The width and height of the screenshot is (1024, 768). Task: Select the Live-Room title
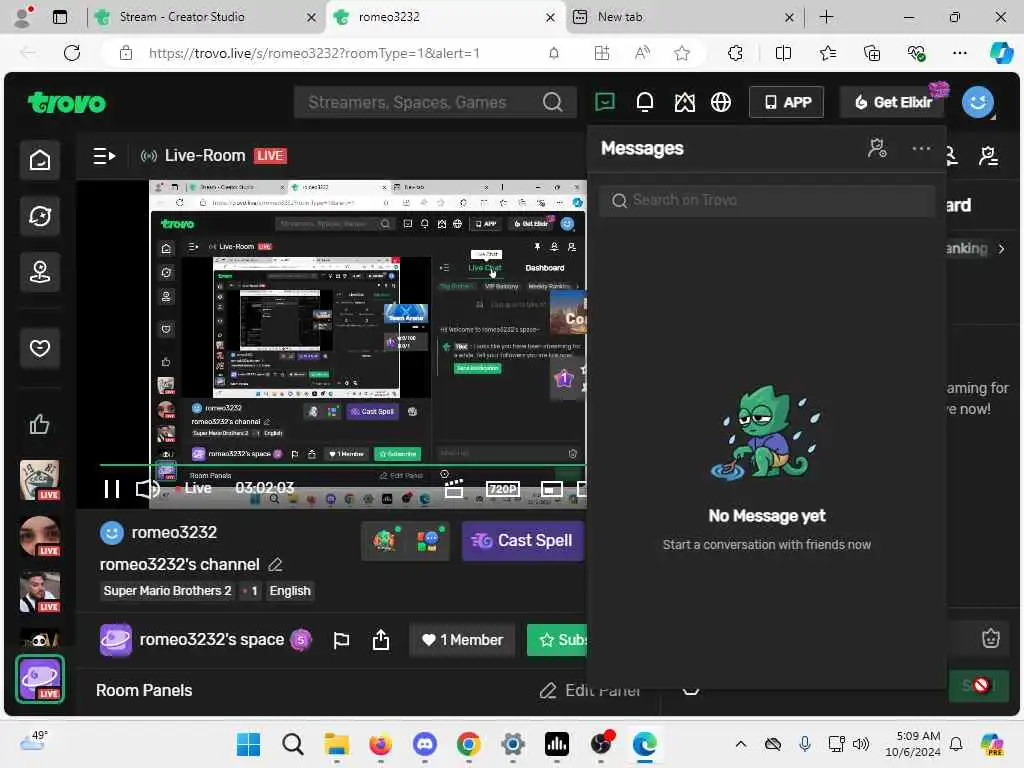pyautogui.click(x=204, y=155)
